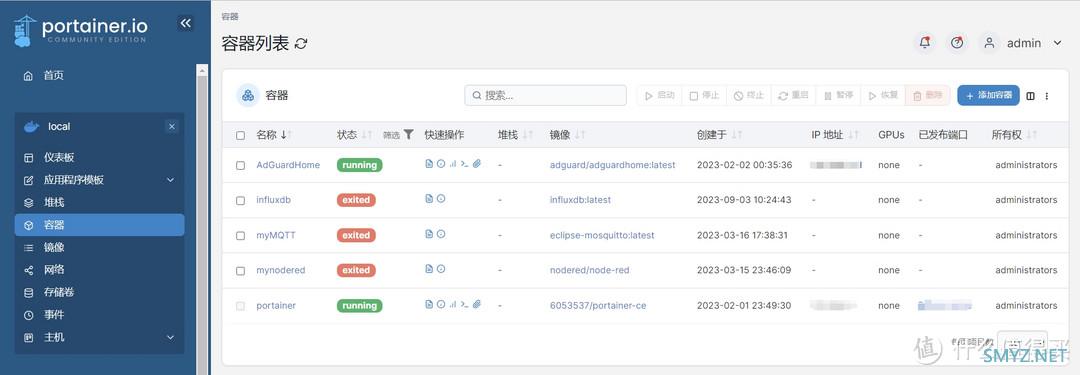Expand 主机 submenu chevron
Screen dimensions: 1080x375
171,337
